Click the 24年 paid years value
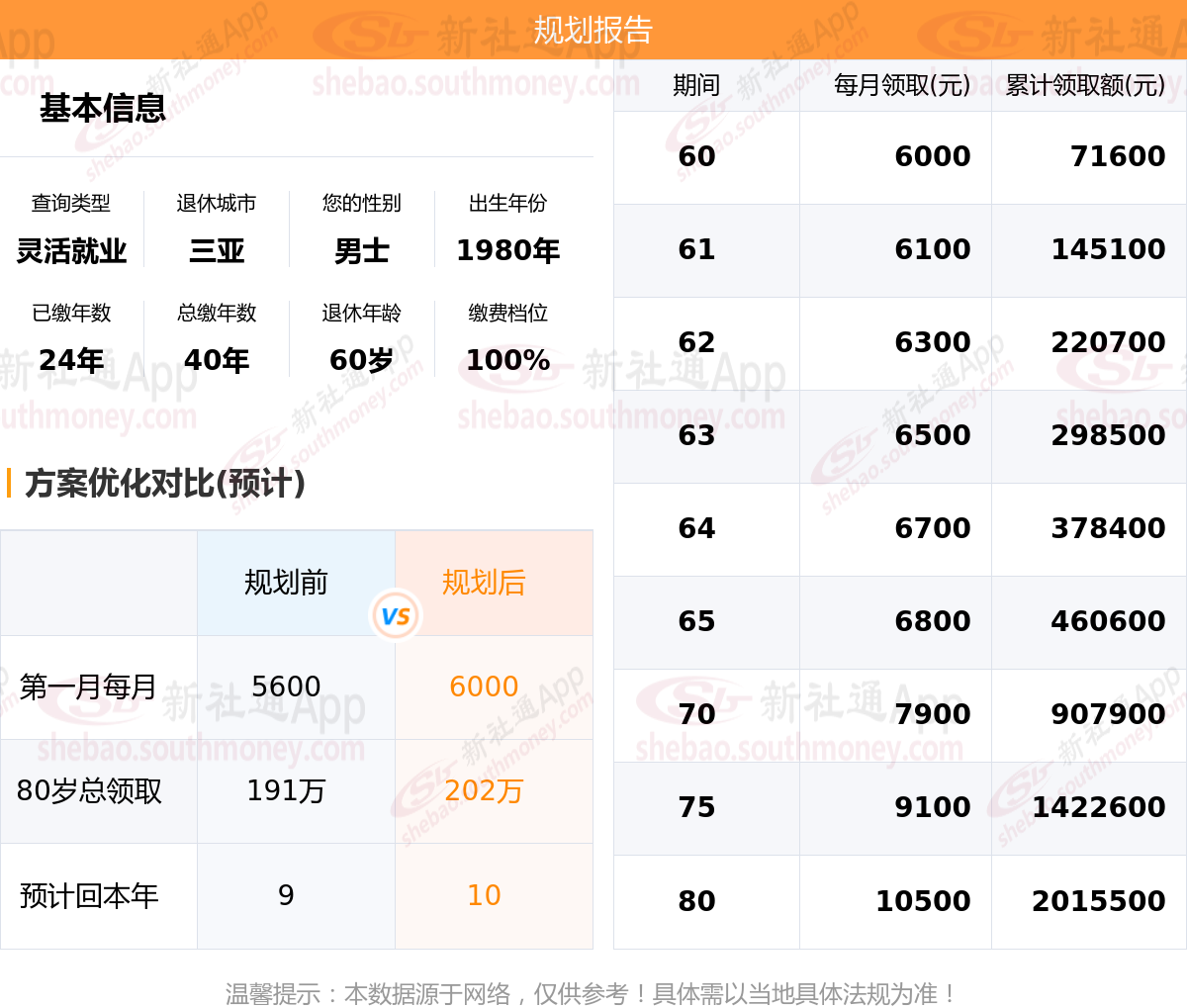The image size is (1187, 1008). [x=71, y=360]
